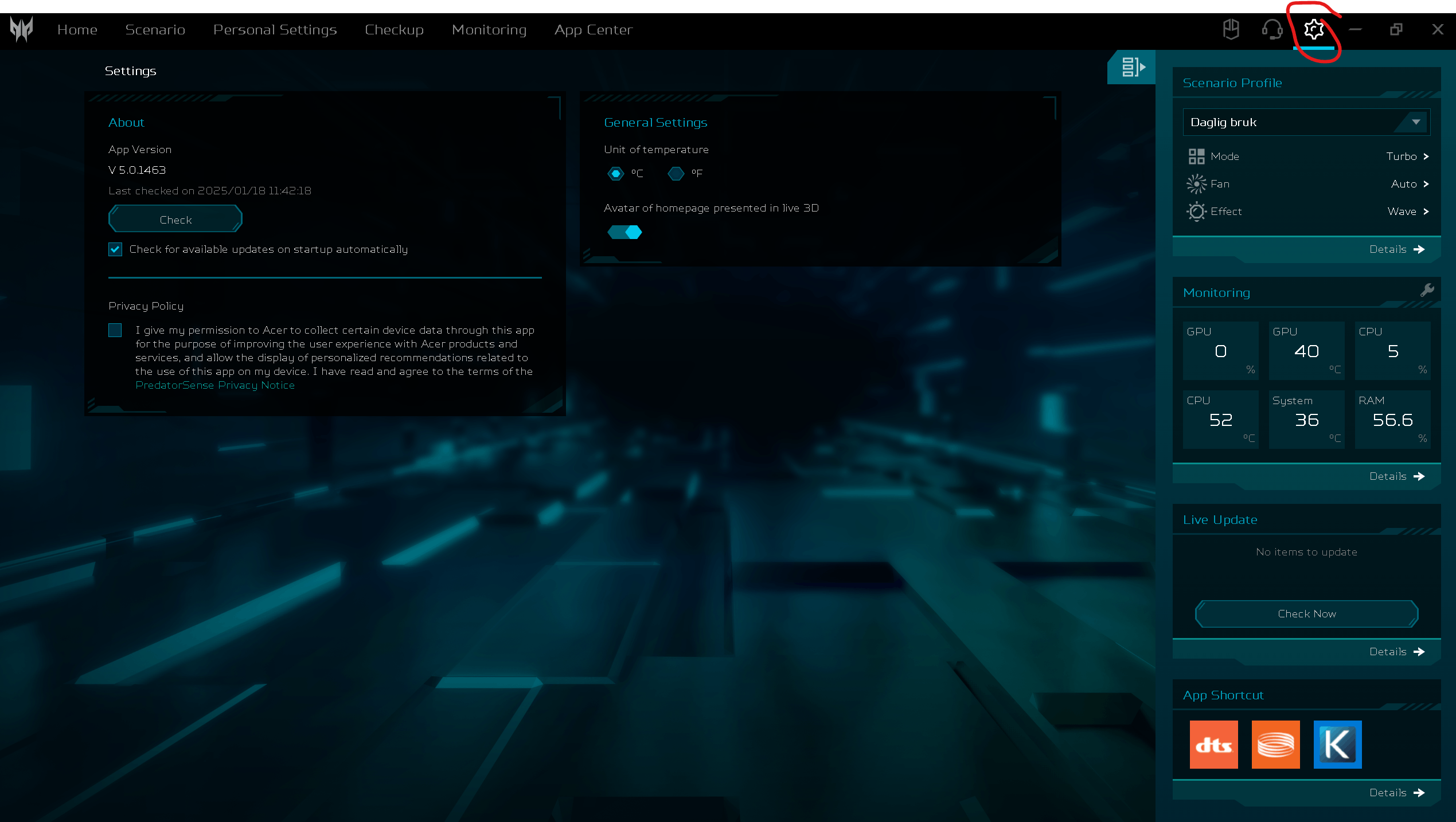Uncheck automatic updates on startup checkbox
1456x822 pixels.
point(115,249)
